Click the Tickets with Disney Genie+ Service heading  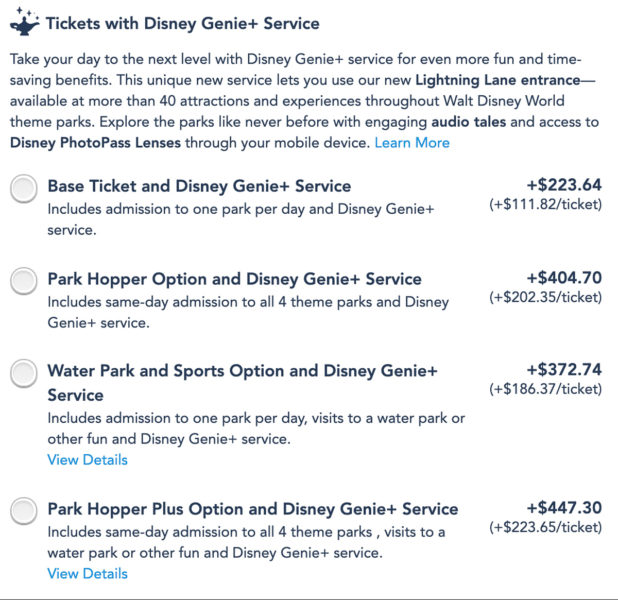pyautogui.click(x=182, y=24)
